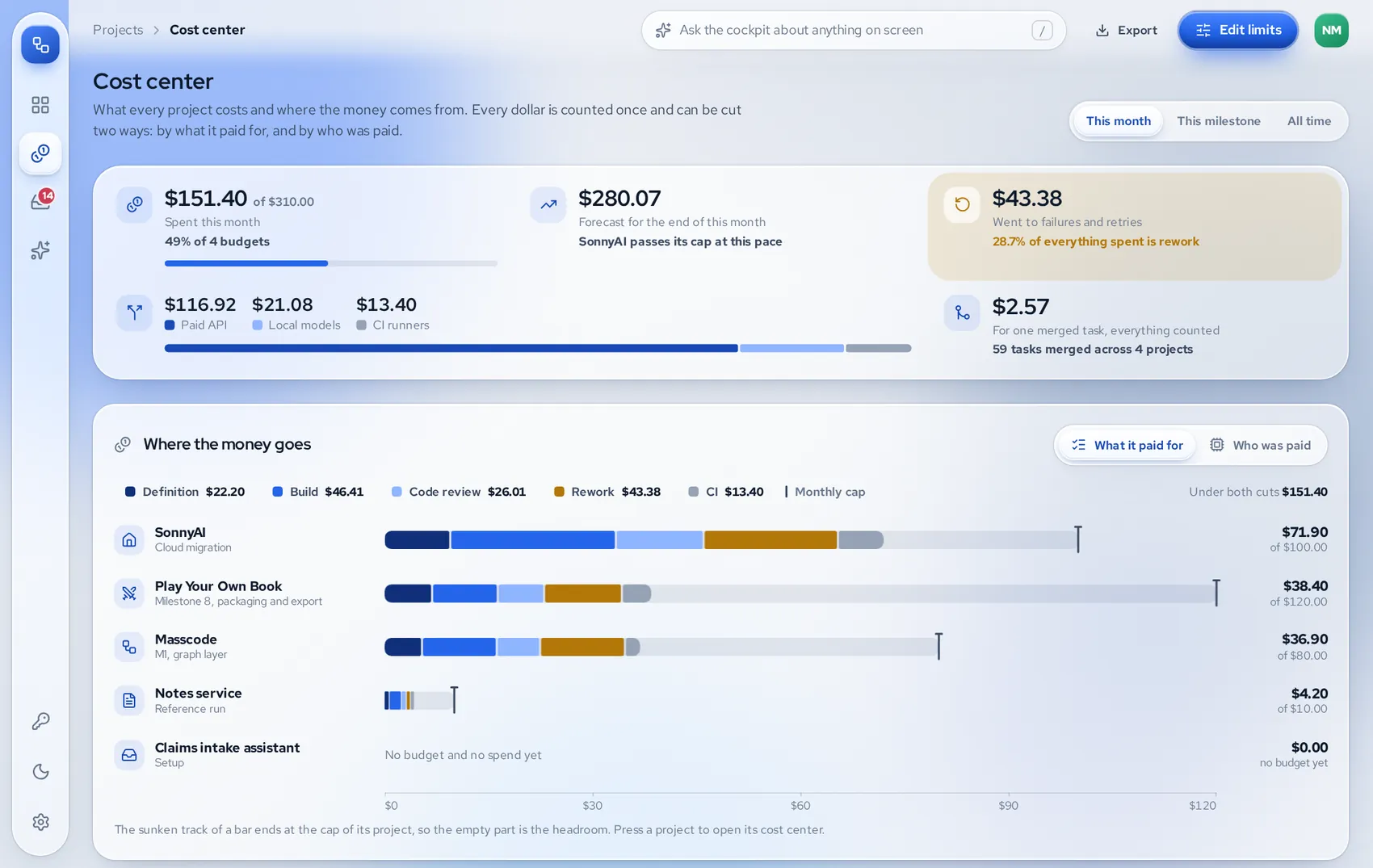Click the SonnyAI rework bar segment
Viewport: 1373px width, 868px height.
770,540
